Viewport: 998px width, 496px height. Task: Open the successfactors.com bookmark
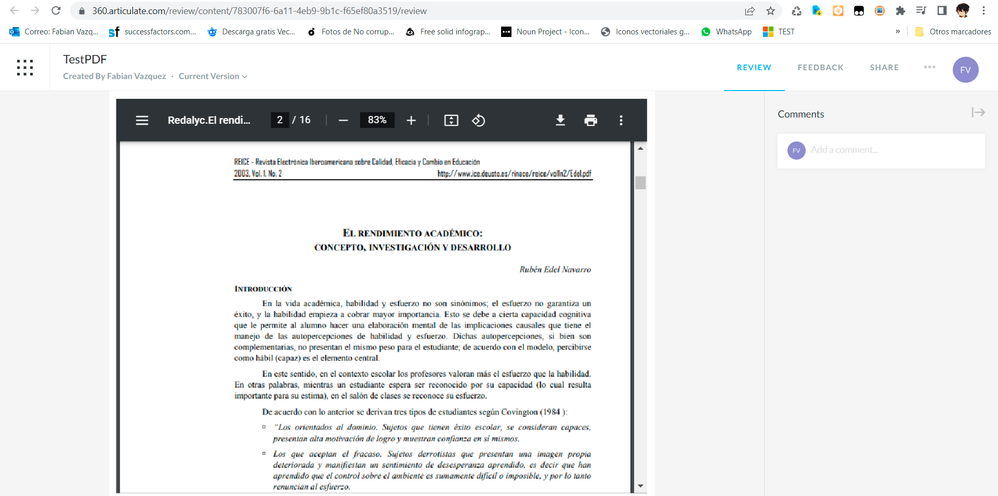(x=153, y=31)
